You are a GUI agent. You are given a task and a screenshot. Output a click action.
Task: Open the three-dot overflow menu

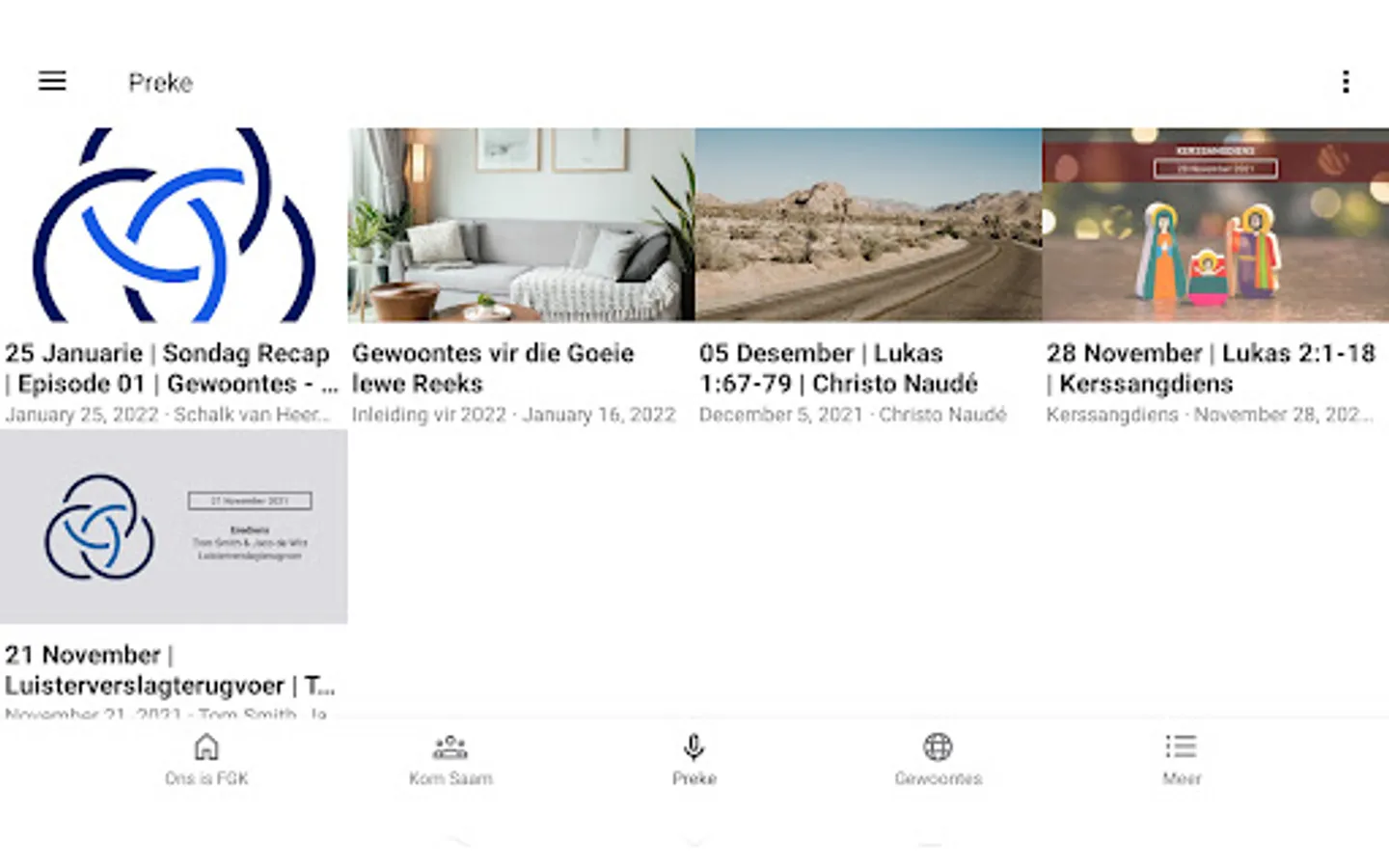click(x=1346, y=81)
